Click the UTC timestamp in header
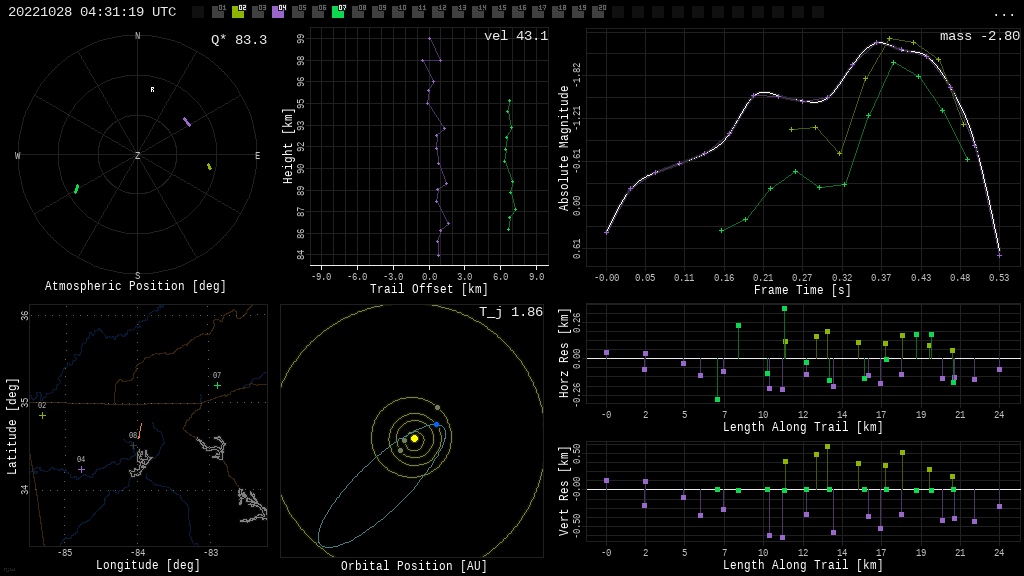Viewport: 1024px width, 576px height. (92, 12)
